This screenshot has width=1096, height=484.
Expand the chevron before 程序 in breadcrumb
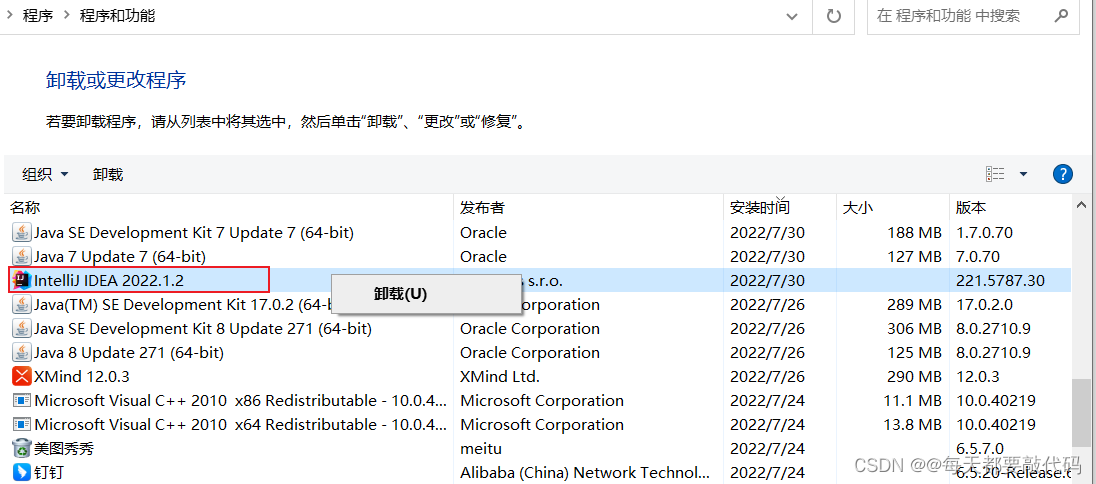[x=10, y=15]
